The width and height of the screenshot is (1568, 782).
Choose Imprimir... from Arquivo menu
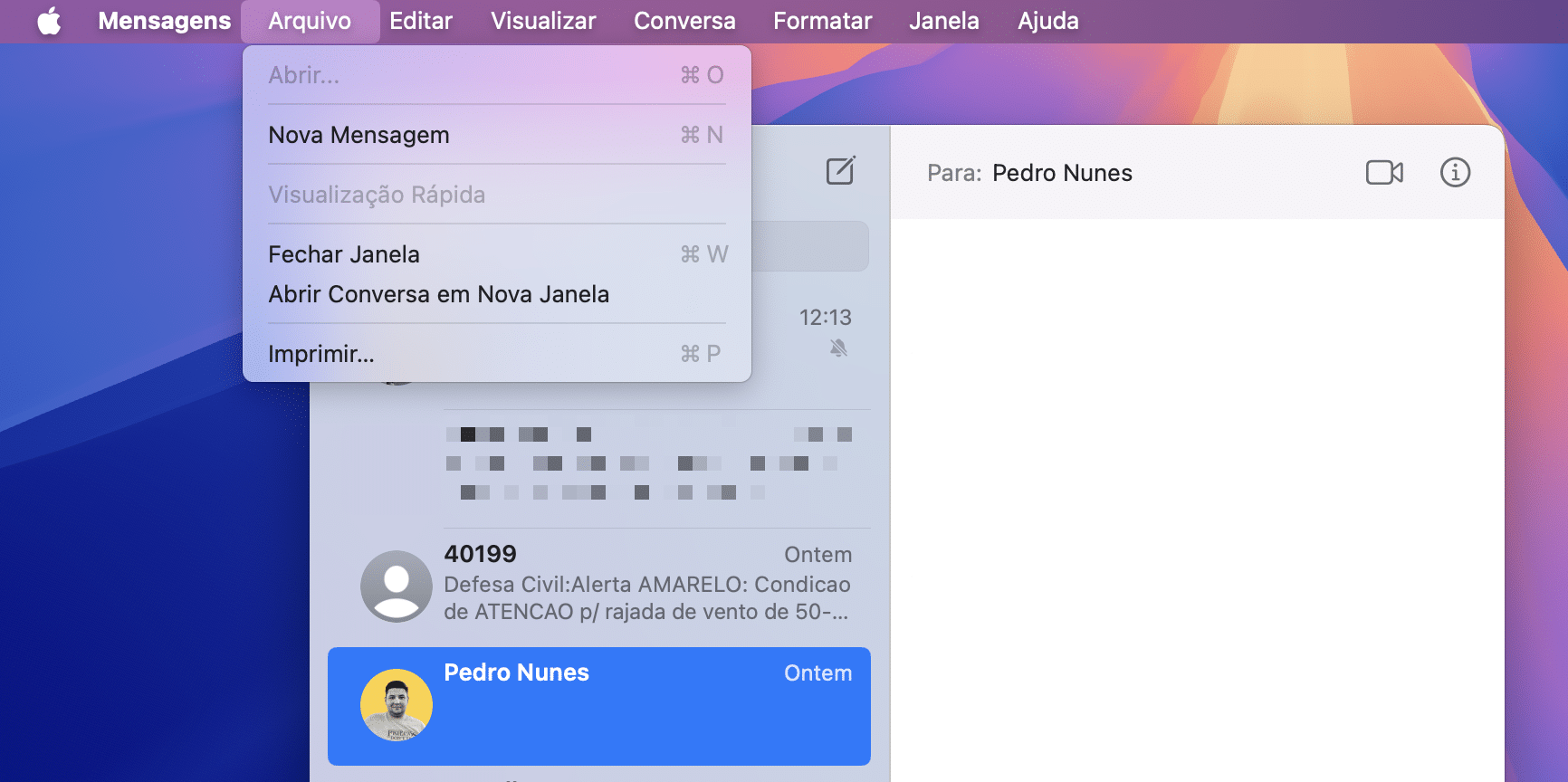click(x=497, y=354)
